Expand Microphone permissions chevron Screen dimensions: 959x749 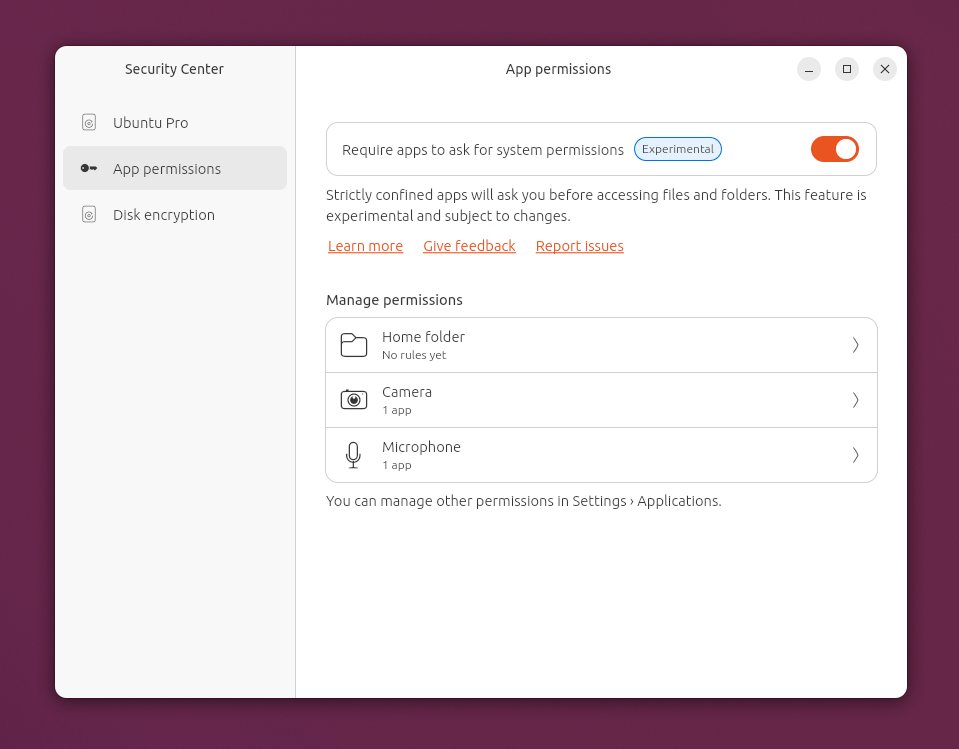pyautogui.click(x=855, y=455)
